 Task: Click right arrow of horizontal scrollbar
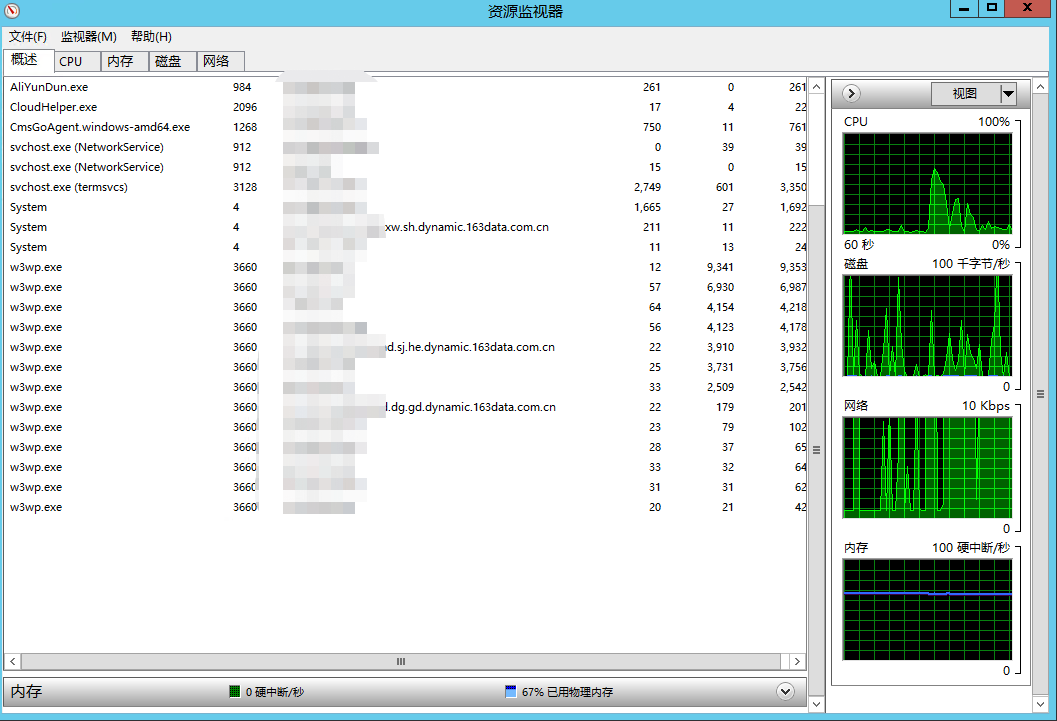coord(797,662)
